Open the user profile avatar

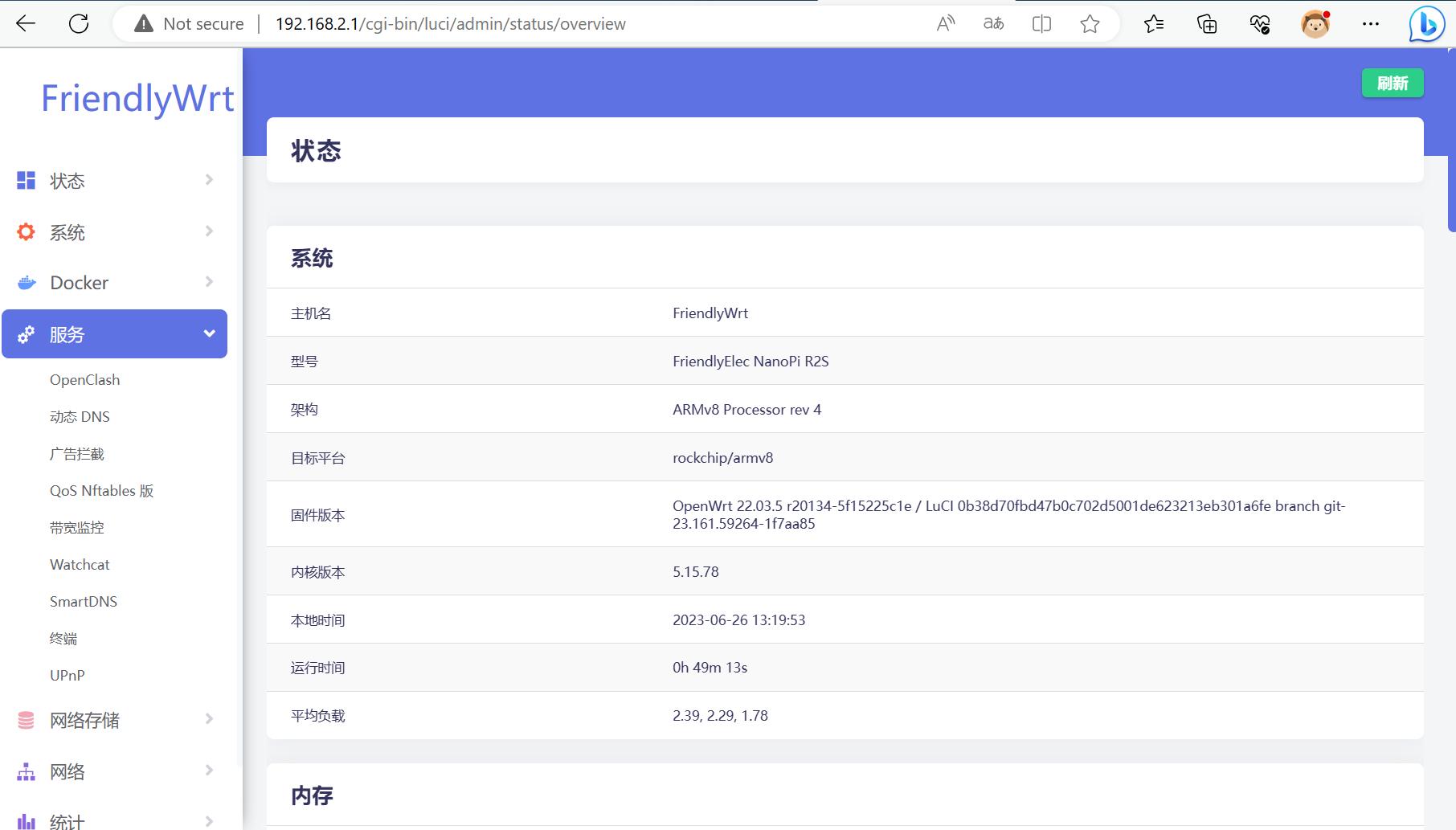click(x=1315, y=24)
